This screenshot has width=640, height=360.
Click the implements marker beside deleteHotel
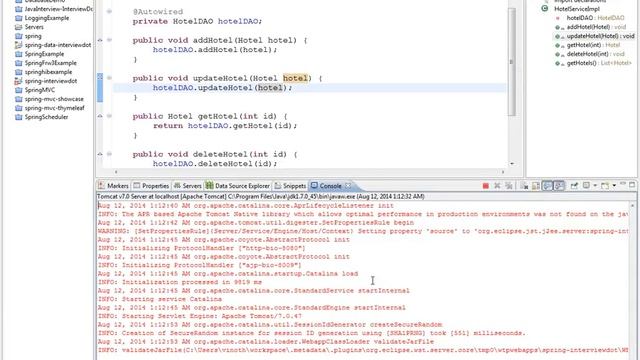tap(100, 154)
